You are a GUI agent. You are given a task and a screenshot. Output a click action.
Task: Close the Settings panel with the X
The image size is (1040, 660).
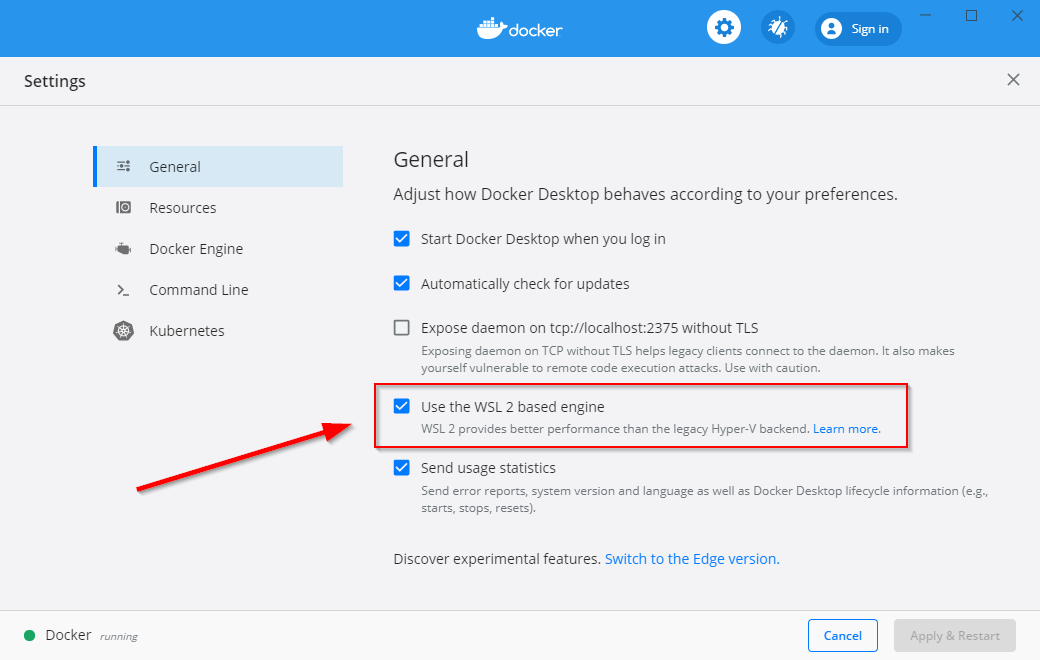(1013, 80)
